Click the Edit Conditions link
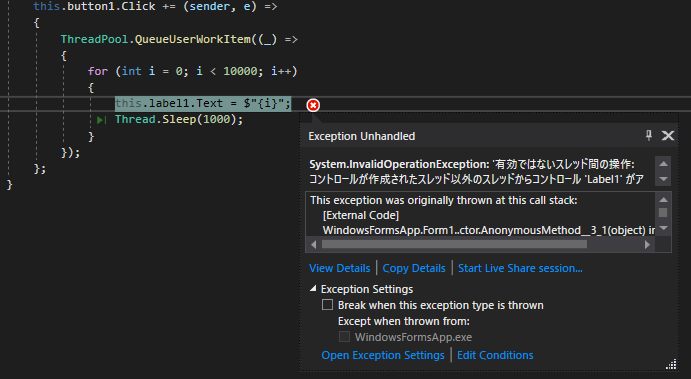691x379 pixels. 495,355
